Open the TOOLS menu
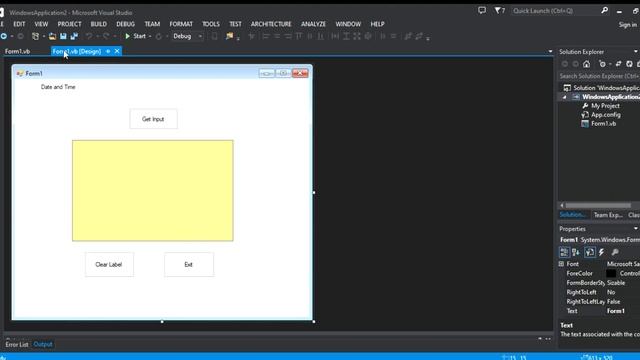Image resolution: width=640 pixels, height=360 pixels. [211, 24]
